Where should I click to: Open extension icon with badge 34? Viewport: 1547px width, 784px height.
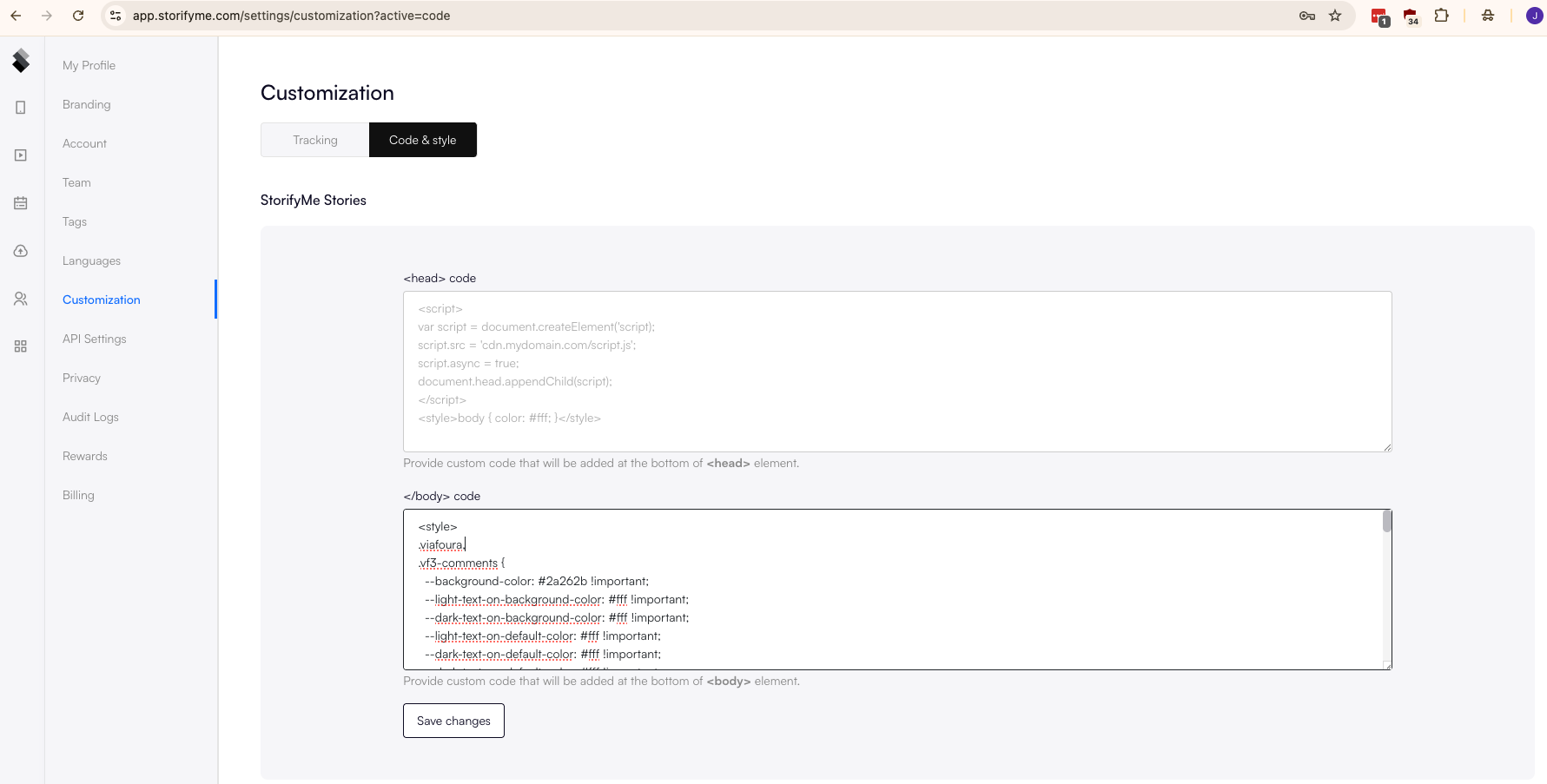(x=1411, y=16)
